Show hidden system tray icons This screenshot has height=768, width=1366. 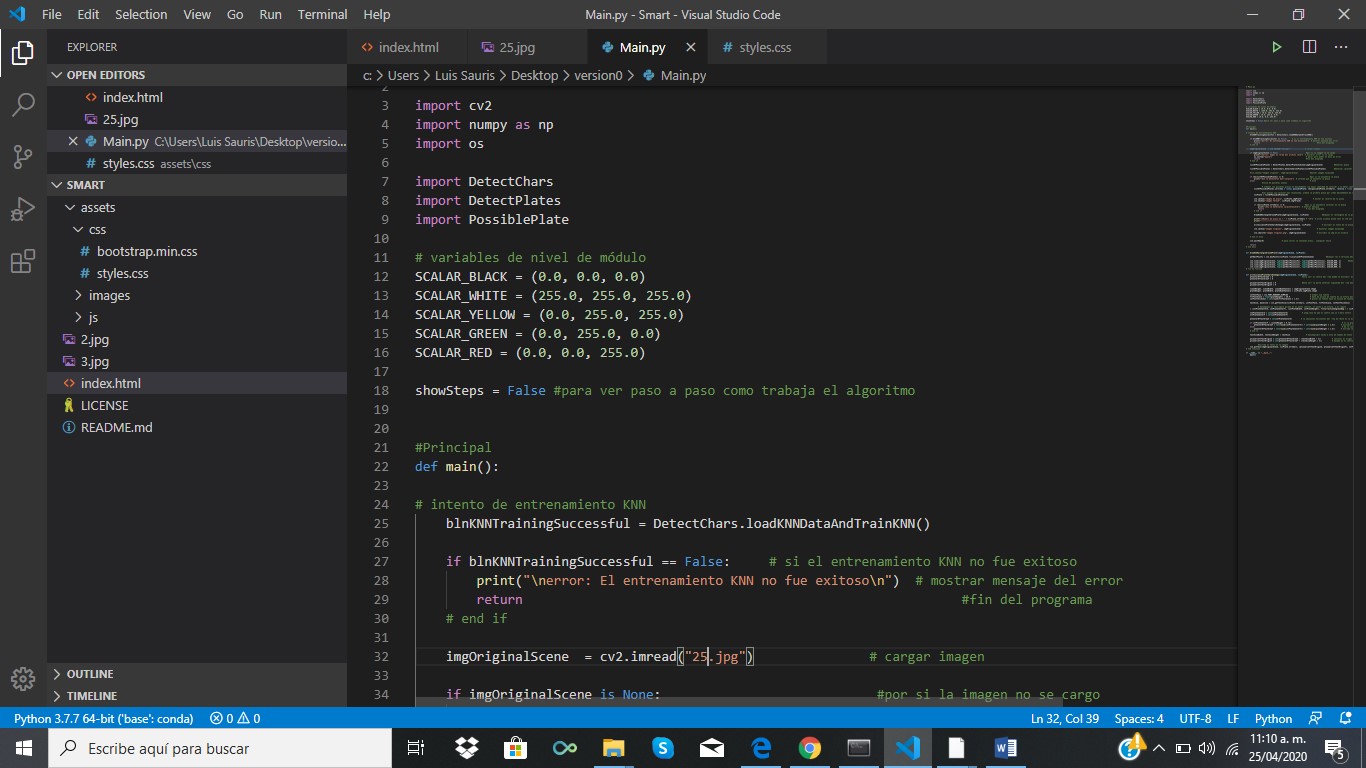click(x=1159, y=748)
